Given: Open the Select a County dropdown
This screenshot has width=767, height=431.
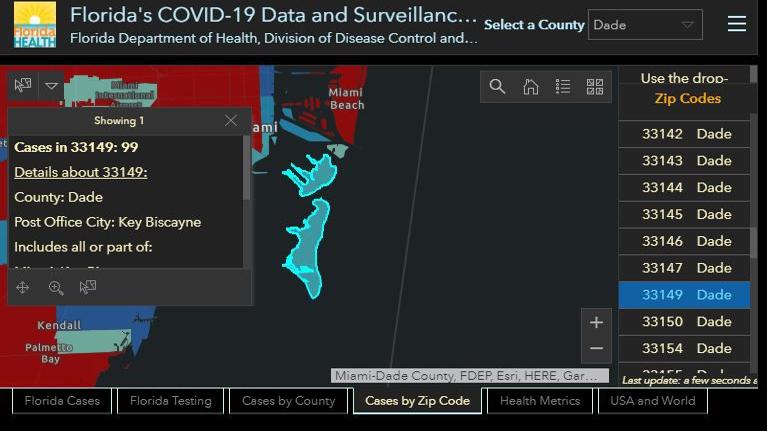Looking at the screenshot, I should (645, 25).
